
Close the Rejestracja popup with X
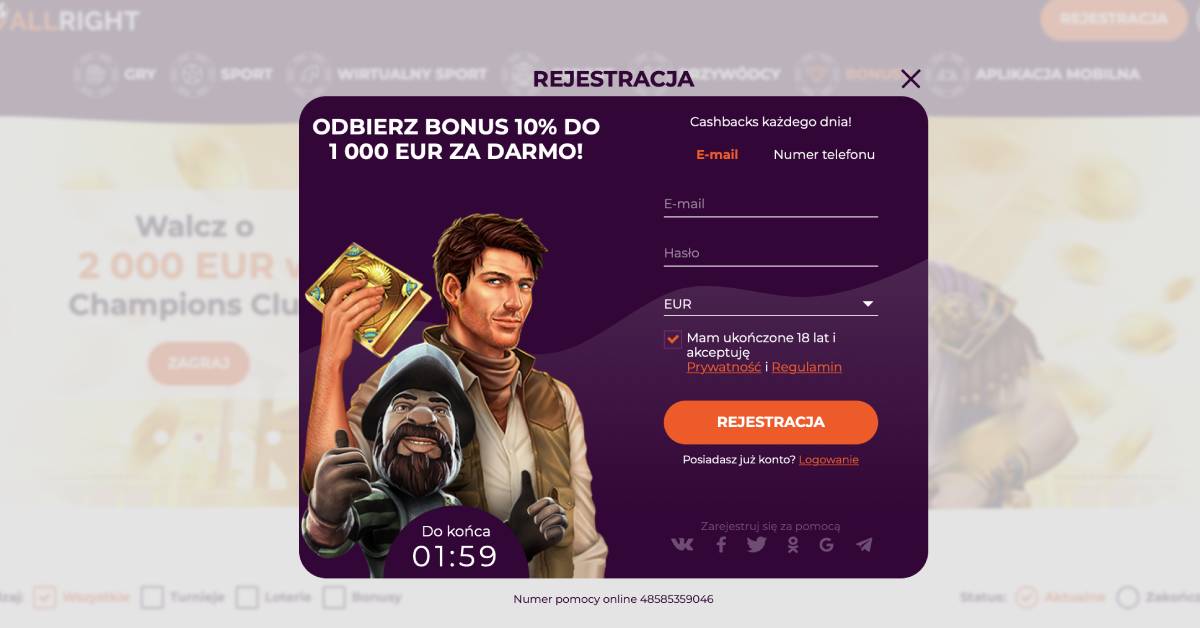click(x=910, y=79)
